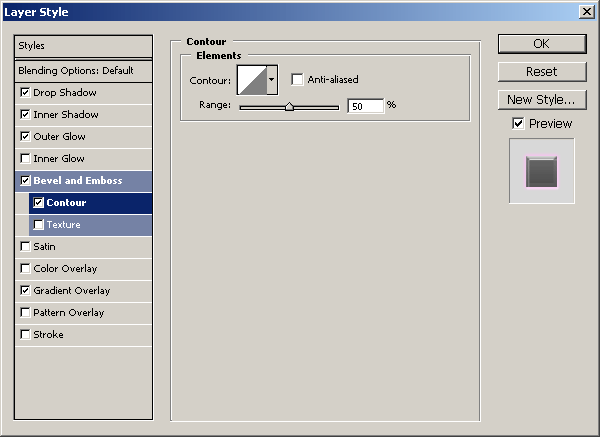Open the Satin settings label
600x437 pixels.
(x=44, y=246)
